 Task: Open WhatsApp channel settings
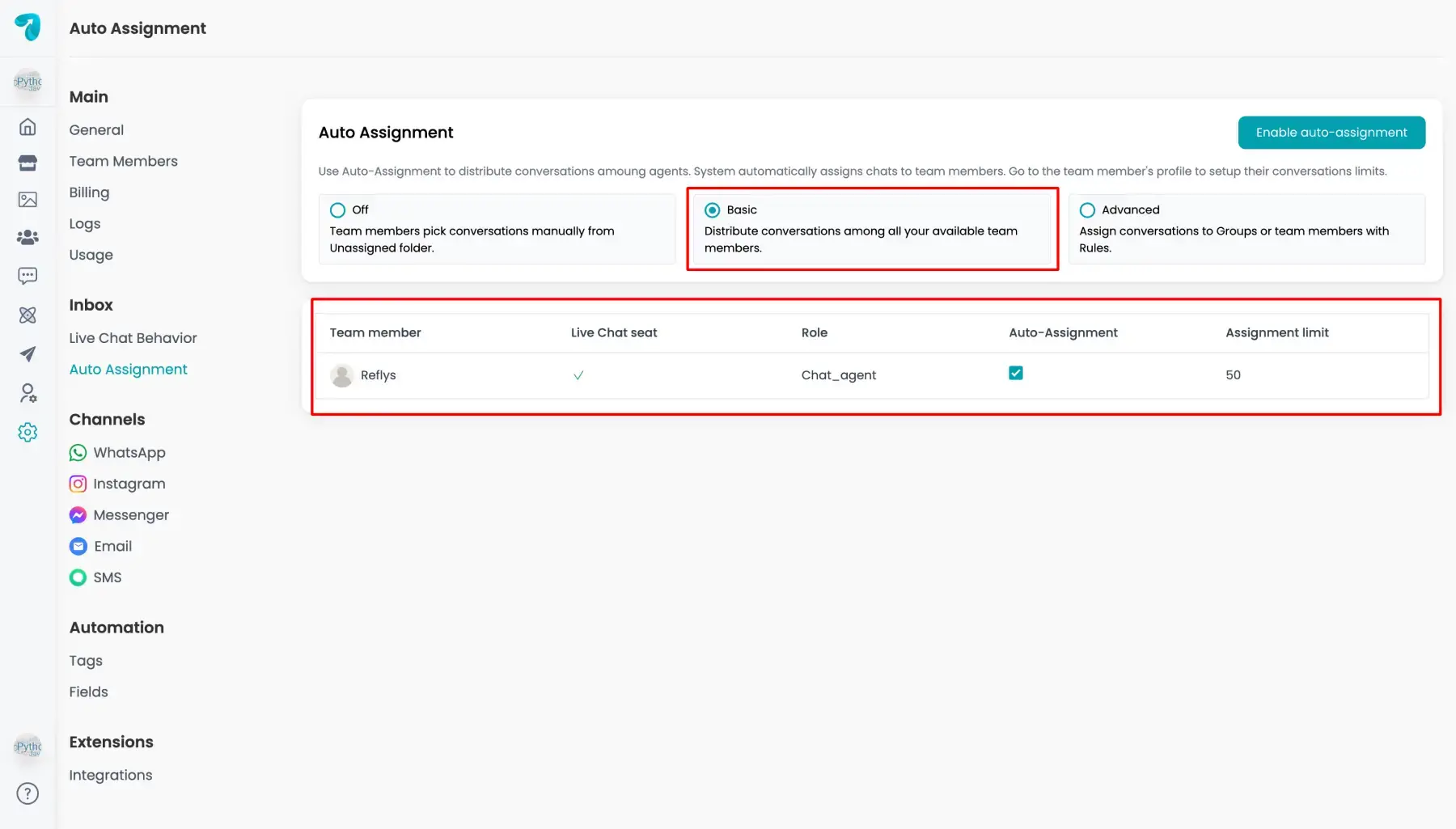tap(129, 453)
